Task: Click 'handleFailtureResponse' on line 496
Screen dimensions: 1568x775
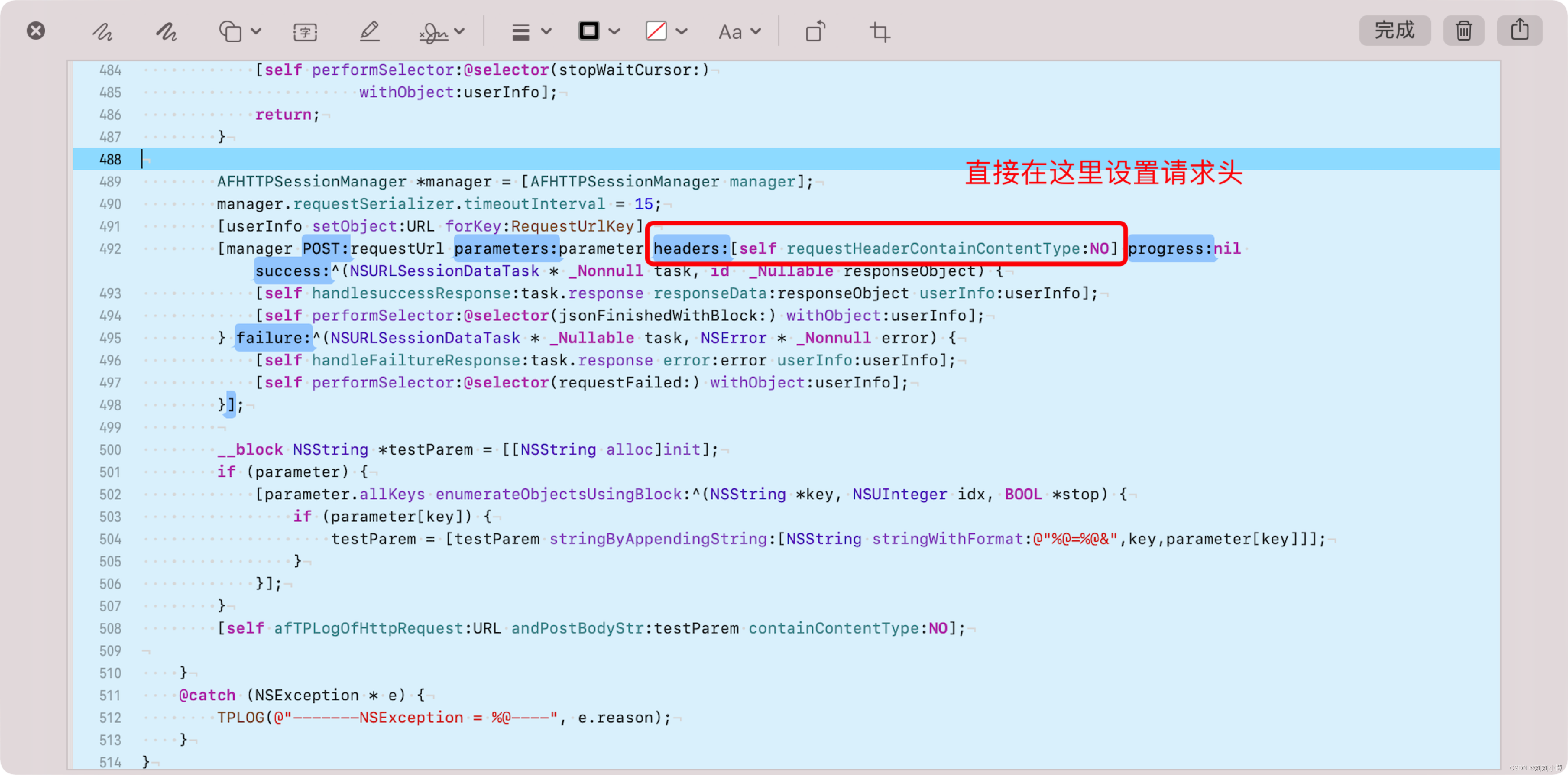Action: pyautogui.click(x=416, y=360)
